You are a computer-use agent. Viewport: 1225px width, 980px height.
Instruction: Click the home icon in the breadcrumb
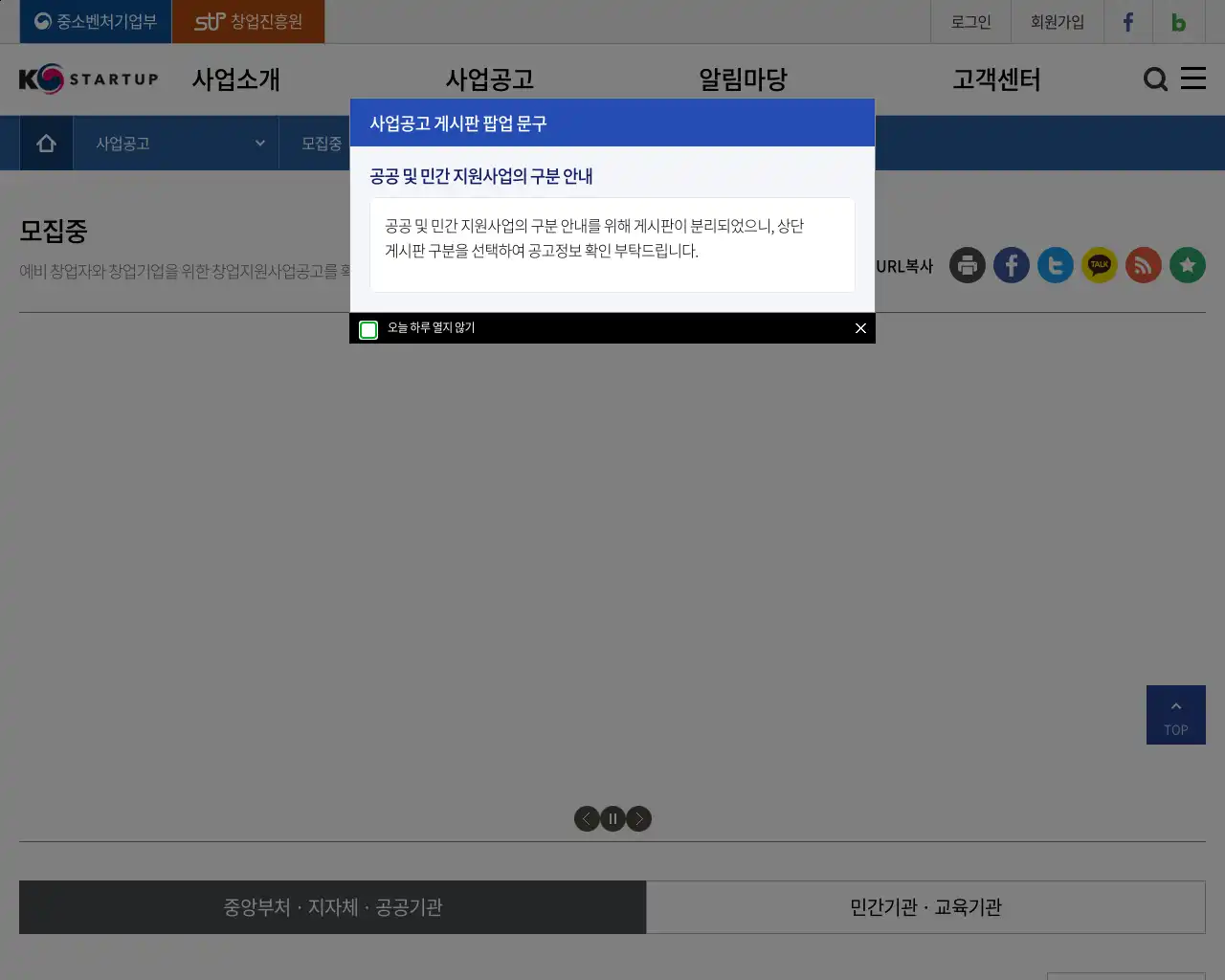pyautogui.click(x=45, y=143)
